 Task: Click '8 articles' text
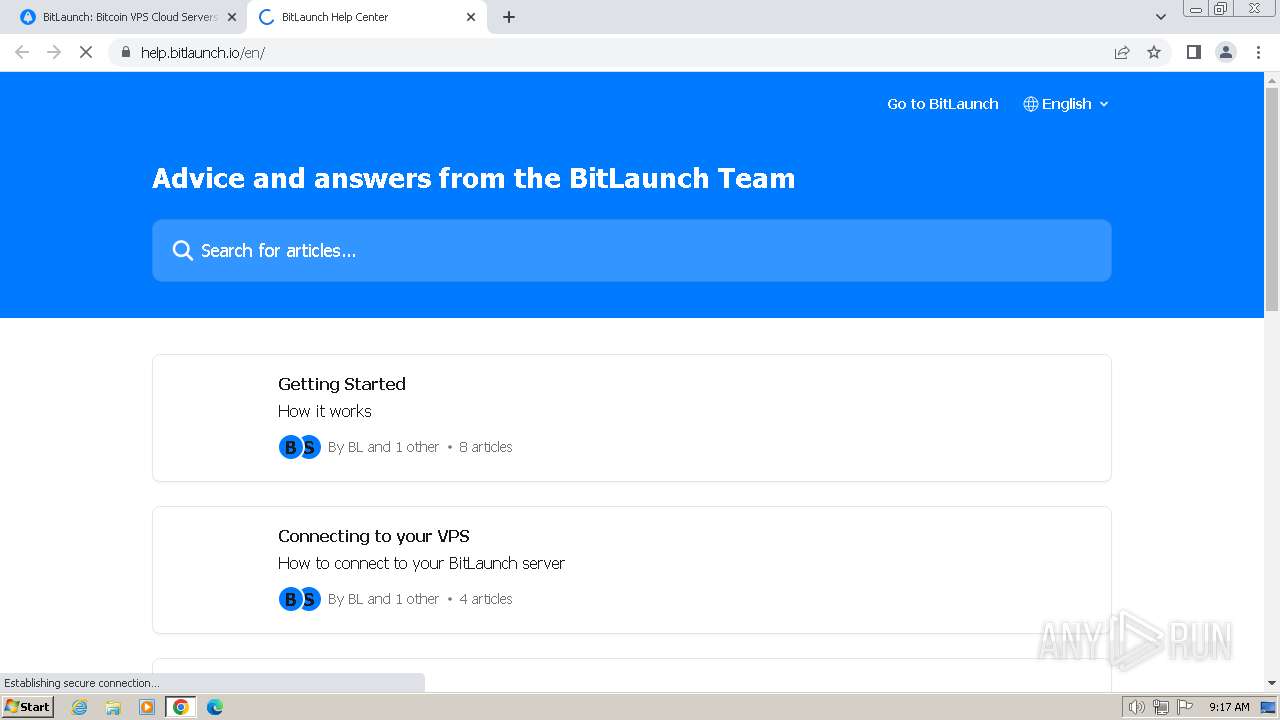click(x=485, y=447)
